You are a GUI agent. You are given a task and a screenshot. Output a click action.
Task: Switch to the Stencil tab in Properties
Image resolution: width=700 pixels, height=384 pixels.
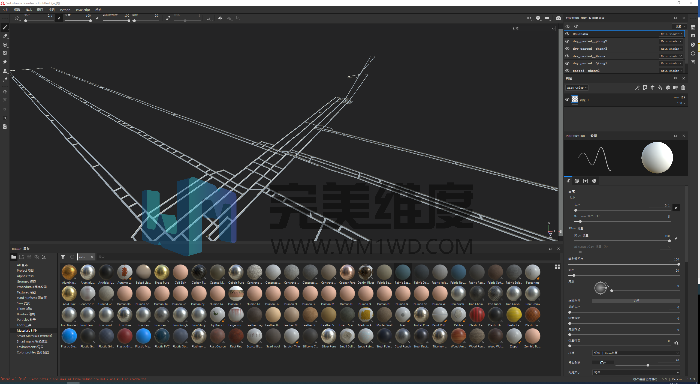tap(586, 181)
